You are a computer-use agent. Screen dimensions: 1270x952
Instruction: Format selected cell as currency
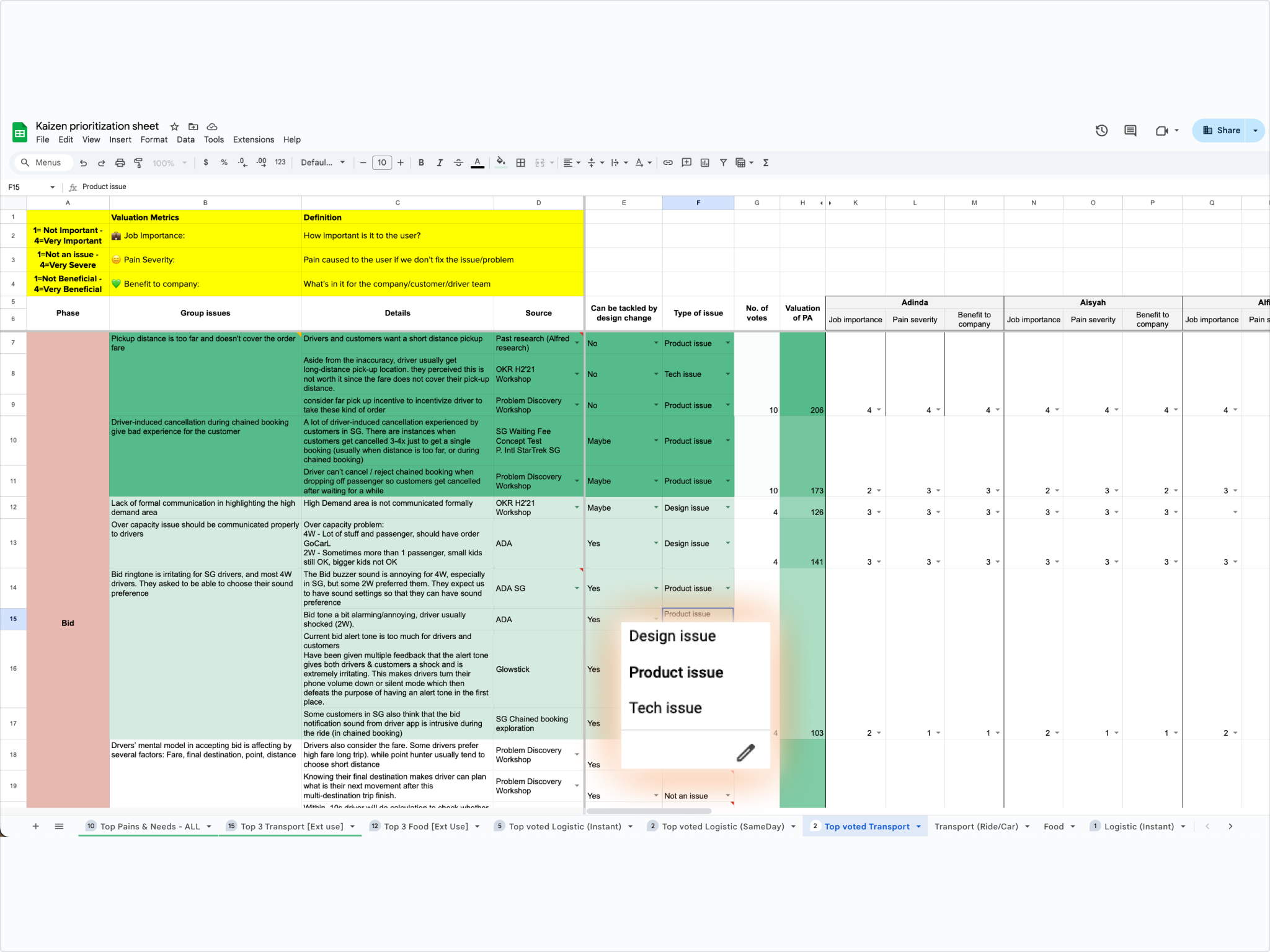pyautogui.click(x=206, y=162)
